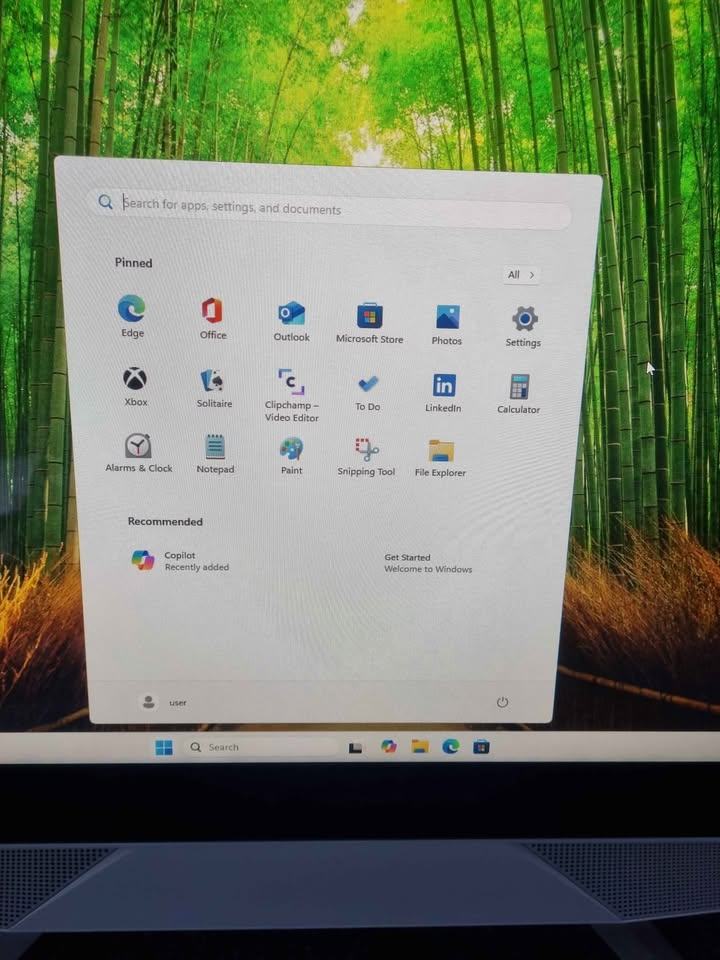Open Microsoft Store from the taskbar

481,747
